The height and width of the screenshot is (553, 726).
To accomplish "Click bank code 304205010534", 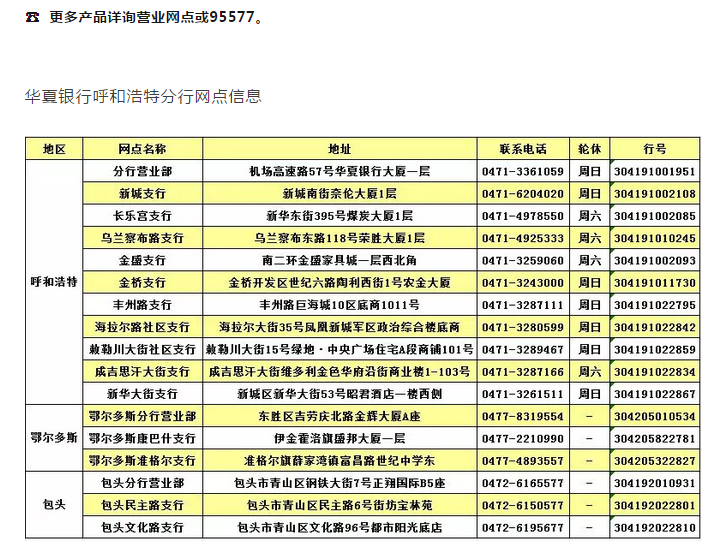I will (x=655, y=416).
